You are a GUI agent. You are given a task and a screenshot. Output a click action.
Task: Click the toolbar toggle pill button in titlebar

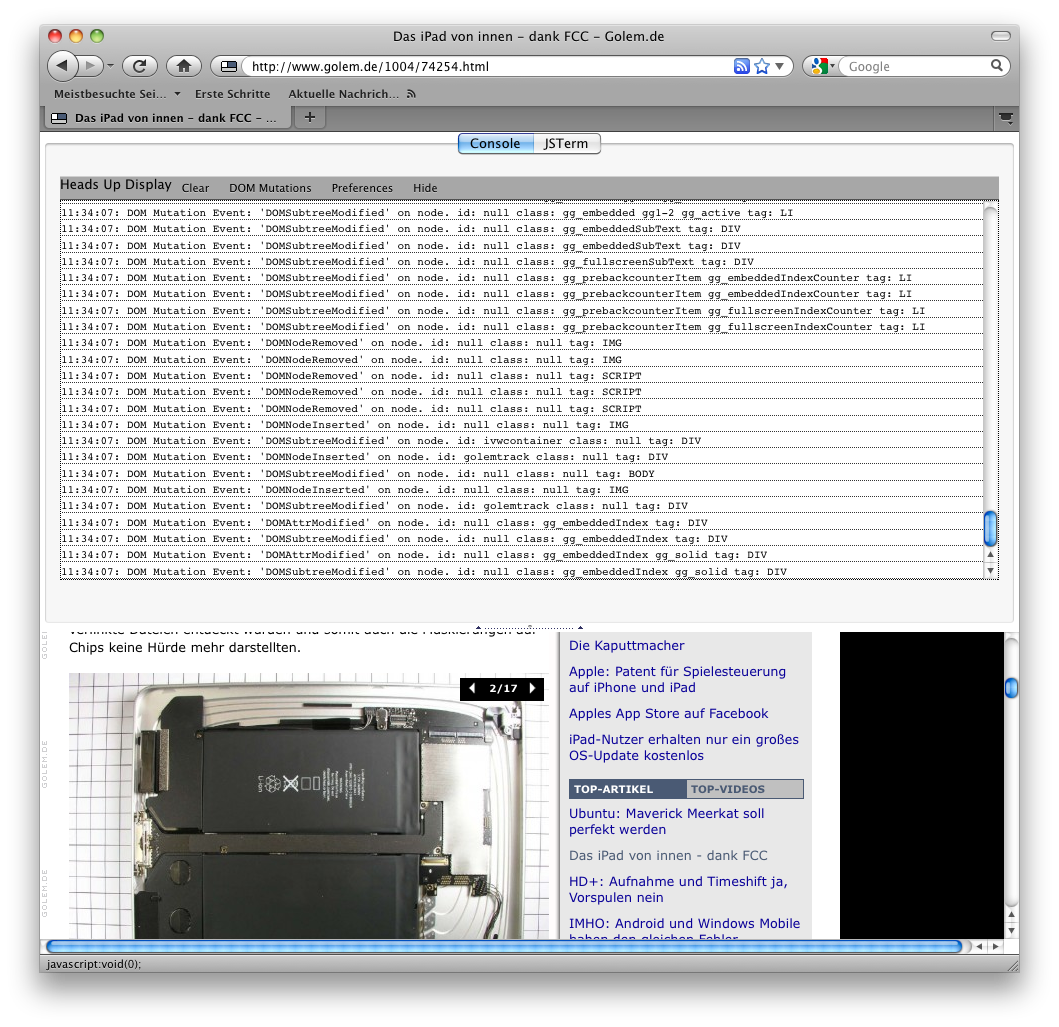1000,36
